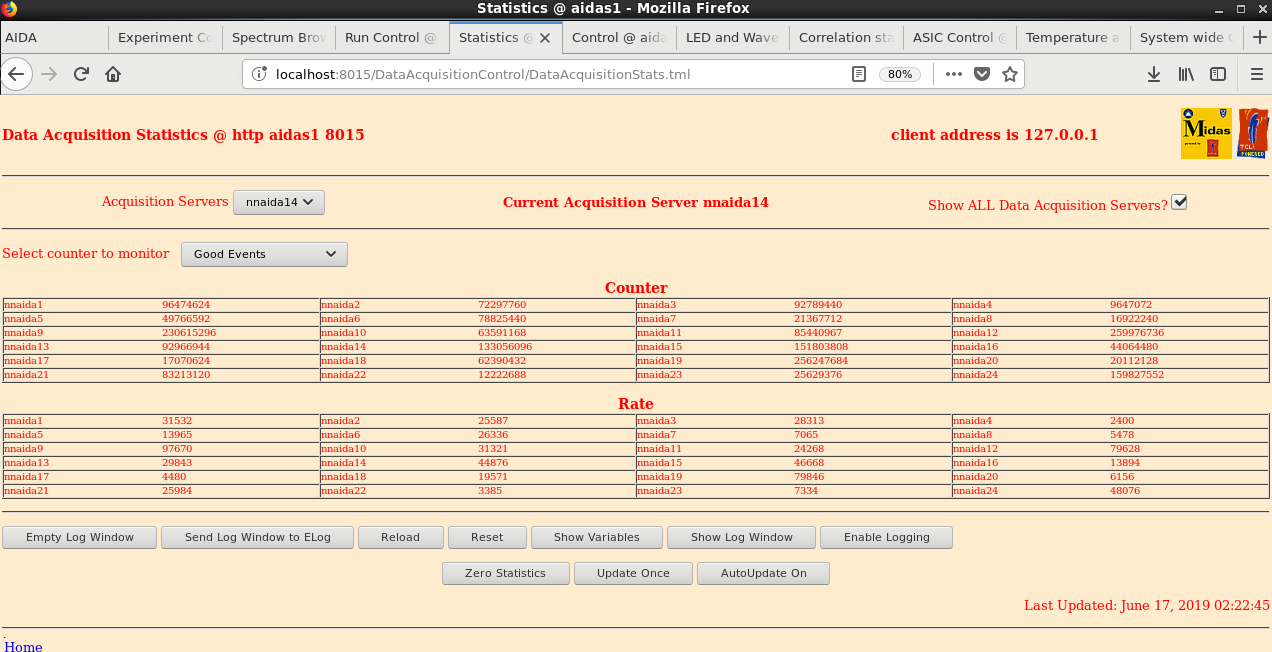Follow the Home link
Viewport: 1272px width, 652px height.
pos(24,646)
